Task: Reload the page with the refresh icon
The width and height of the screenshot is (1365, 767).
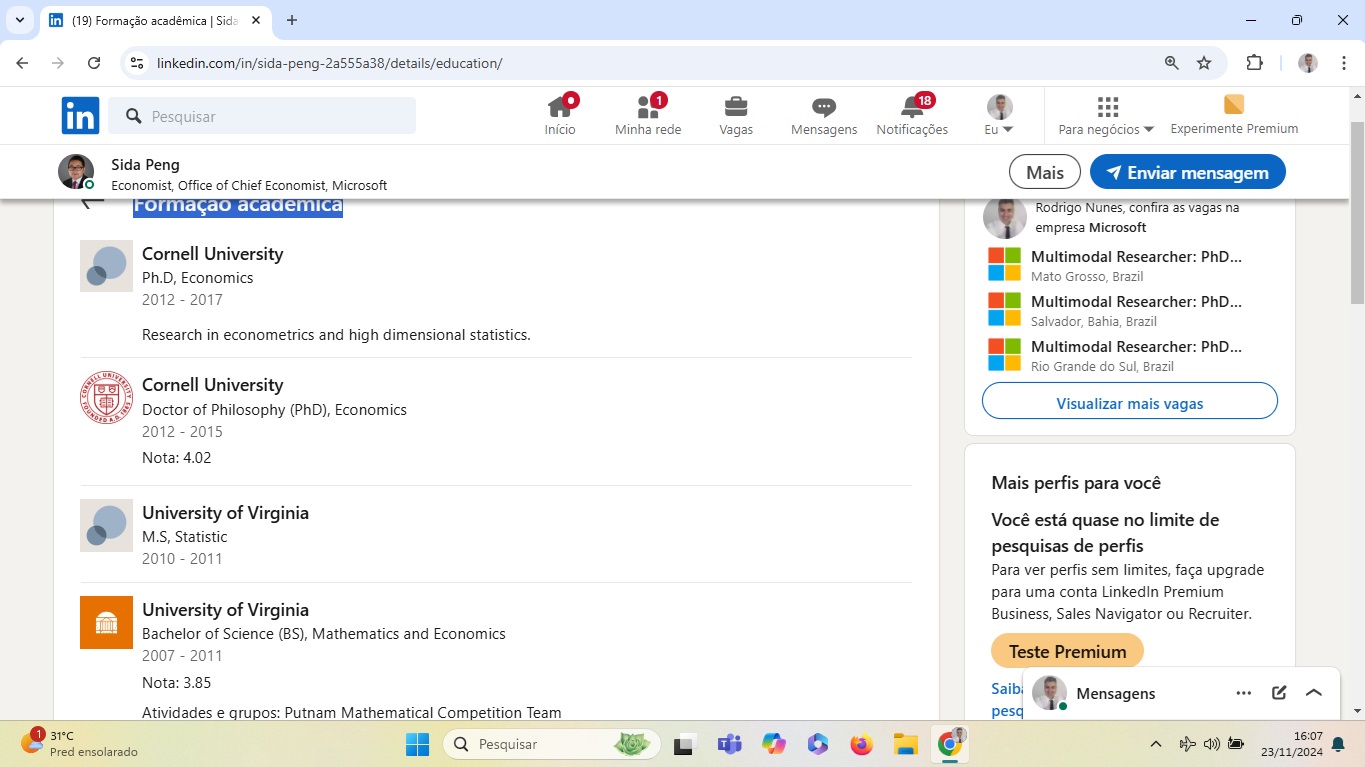Action: click(x=94, y=63)
